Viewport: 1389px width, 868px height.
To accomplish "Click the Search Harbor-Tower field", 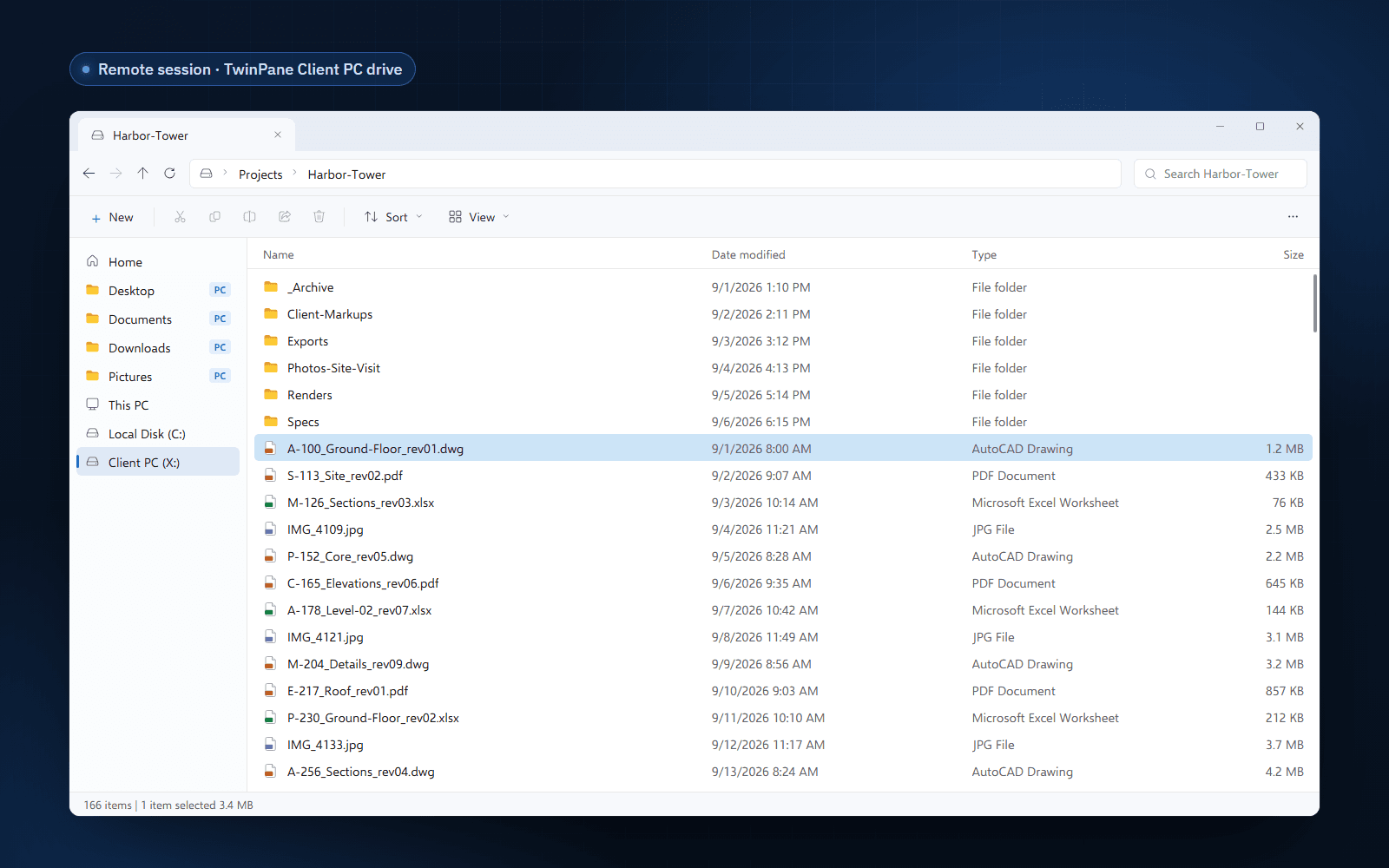I will point(1220,174).
